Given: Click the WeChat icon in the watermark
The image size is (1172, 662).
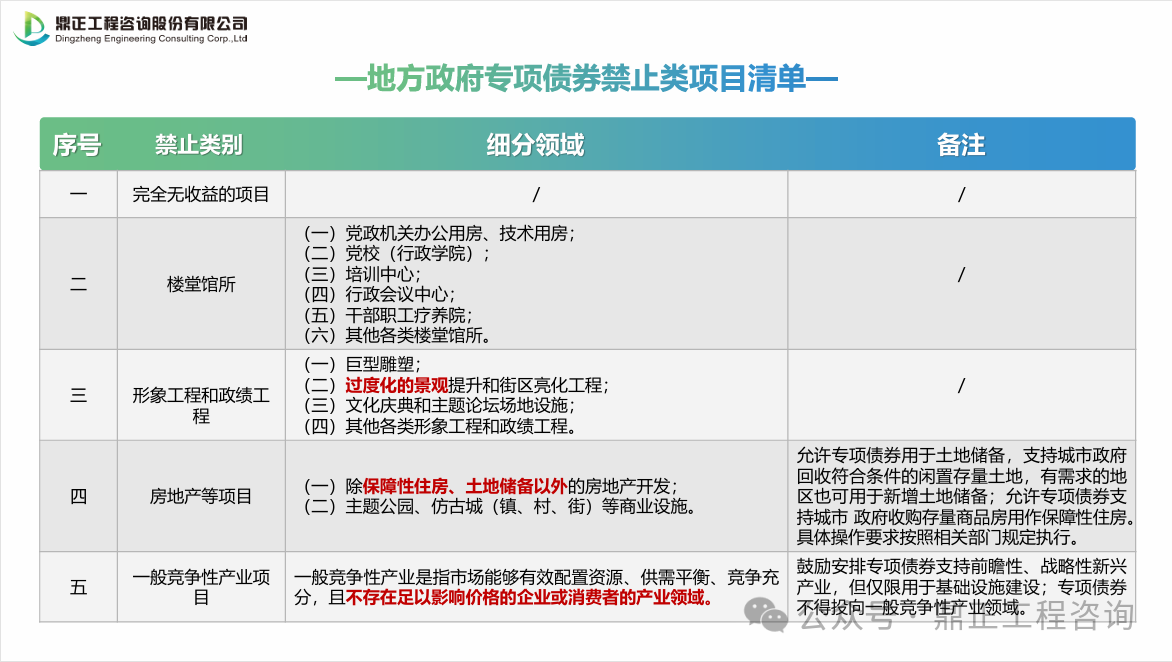Looking at the screenshot, I should point(773,615).
